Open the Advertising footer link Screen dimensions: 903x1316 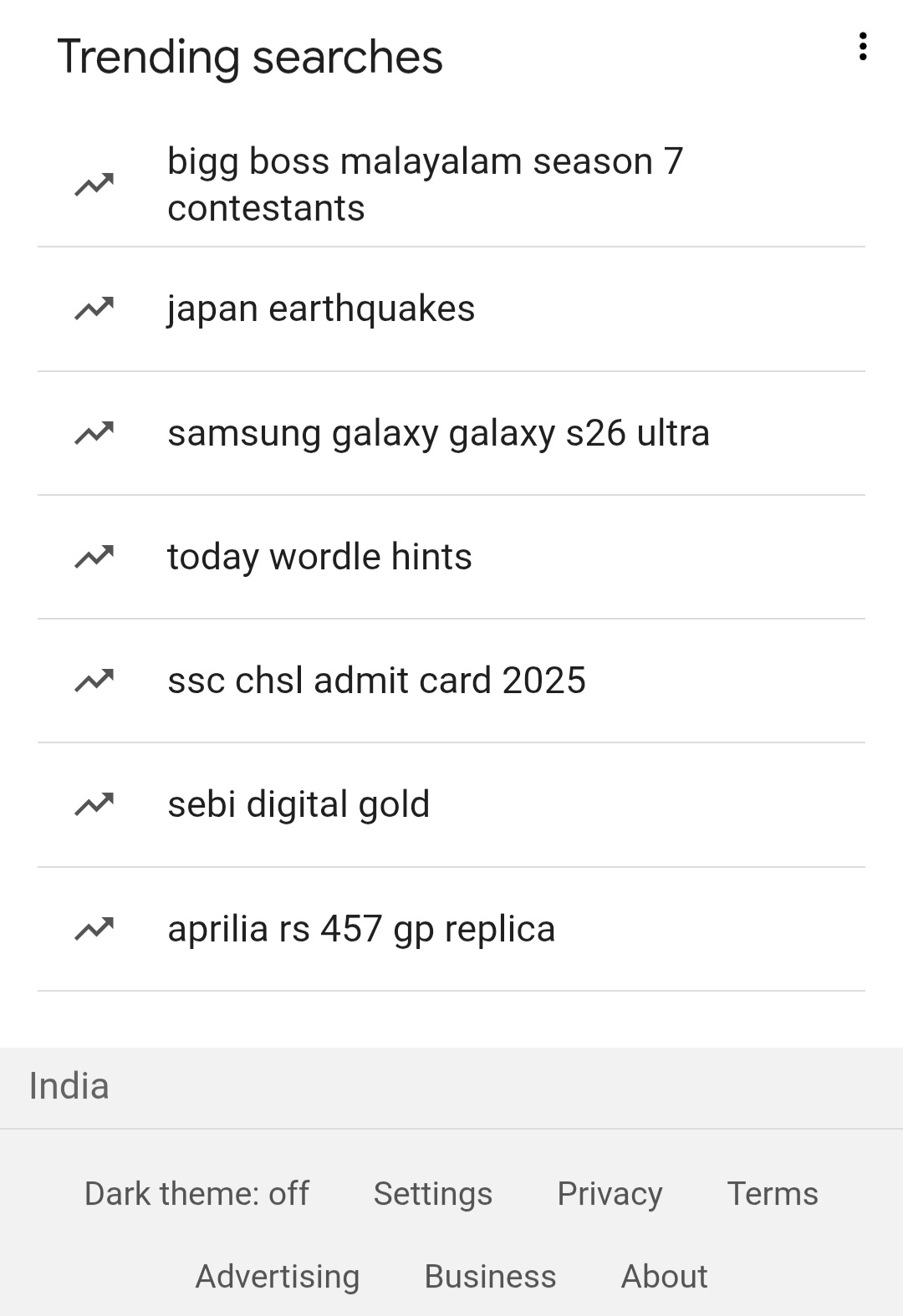278,1277
